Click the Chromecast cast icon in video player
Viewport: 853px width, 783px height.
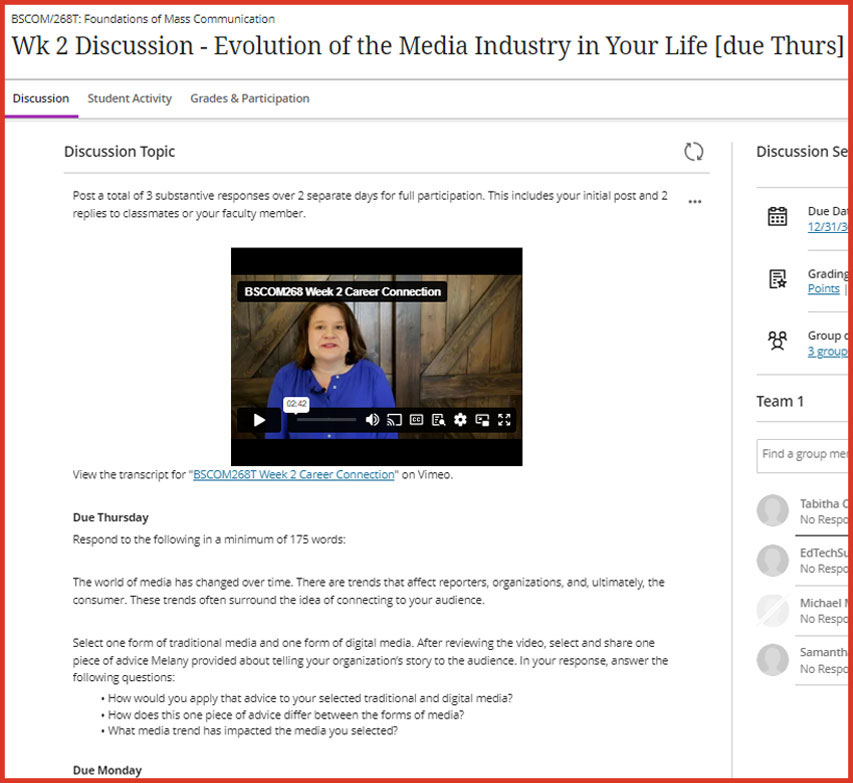(x=394, y=420)
